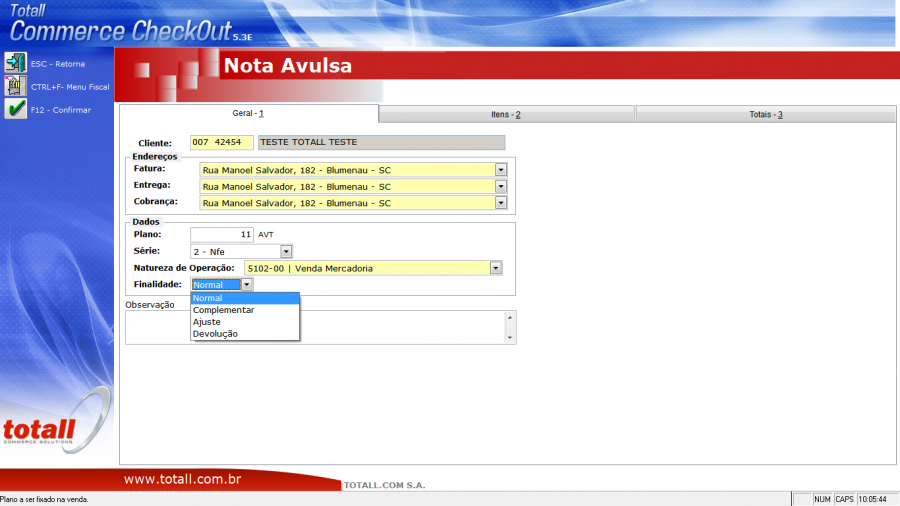Expand the Fatura address dropdown arrow
This screenshot has width=900, height=506.
point(501,170)
